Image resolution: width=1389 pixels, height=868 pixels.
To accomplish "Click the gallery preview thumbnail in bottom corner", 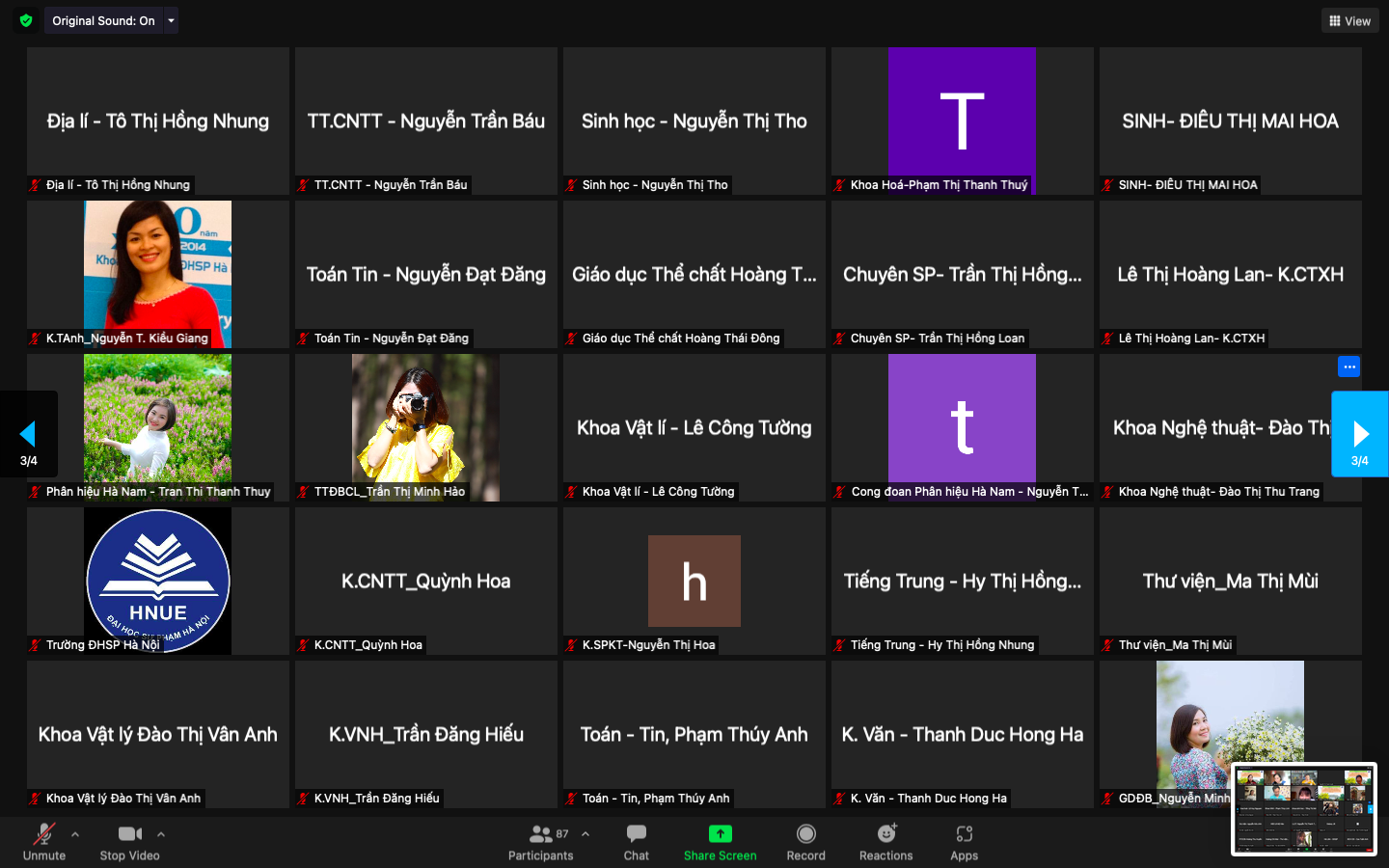I will coord(1303,808).
